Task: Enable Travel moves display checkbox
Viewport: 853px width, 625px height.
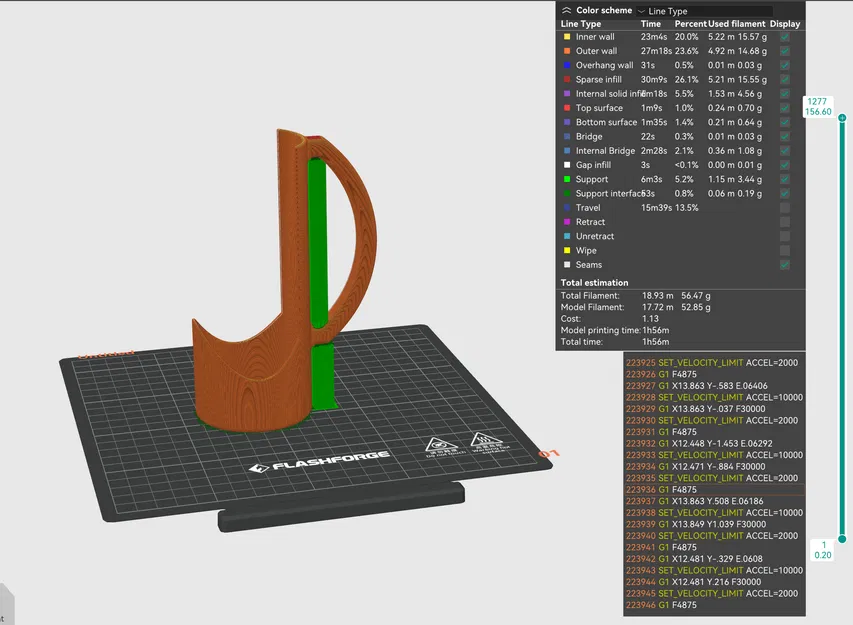Action: [785, 208]
